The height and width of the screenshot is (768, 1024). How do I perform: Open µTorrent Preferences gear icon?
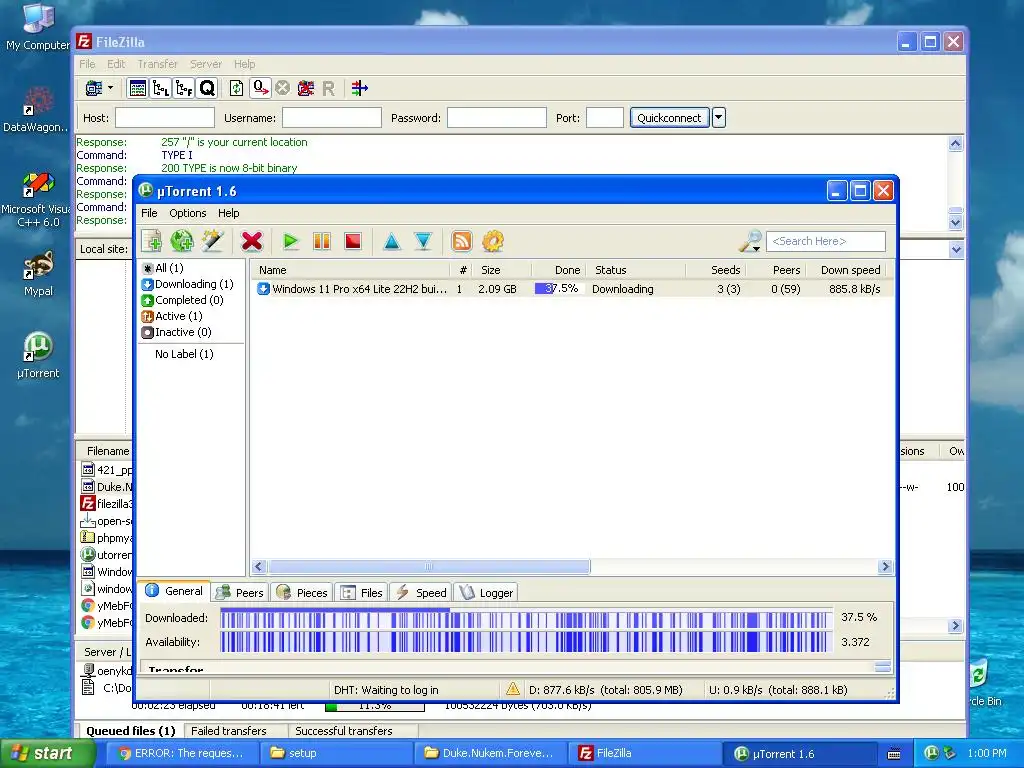tap(493, 241)
